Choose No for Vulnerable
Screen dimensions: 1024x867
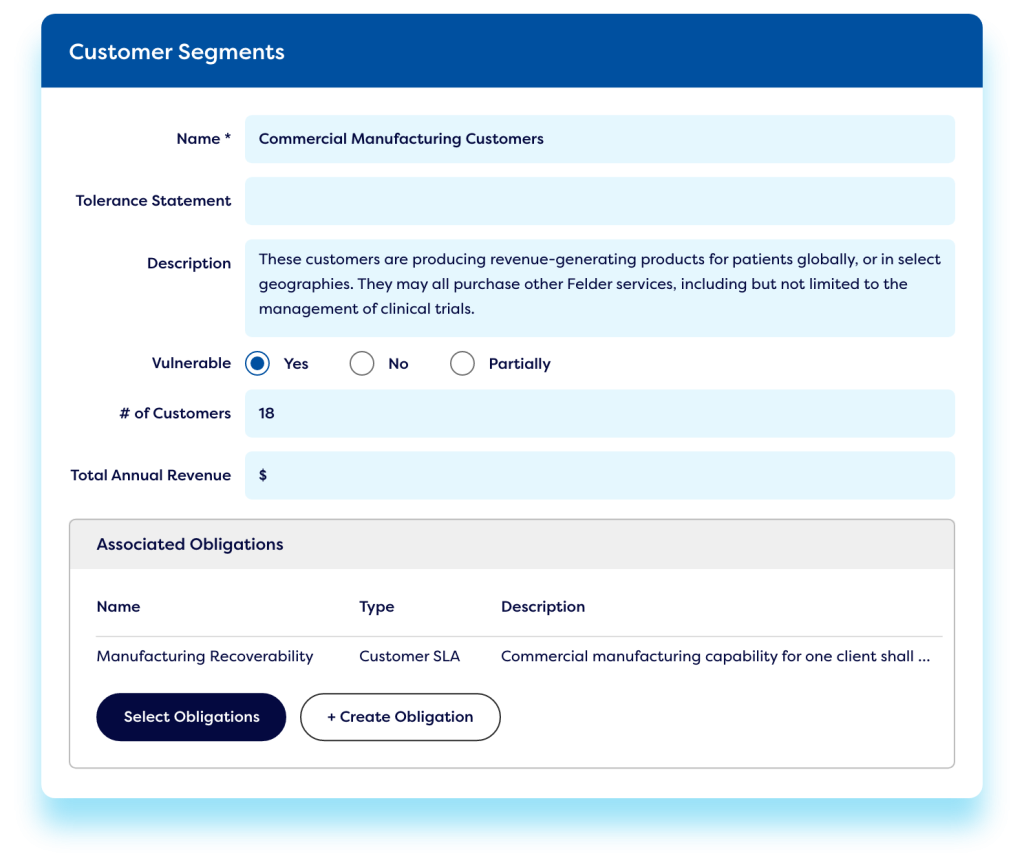point(362,364)
